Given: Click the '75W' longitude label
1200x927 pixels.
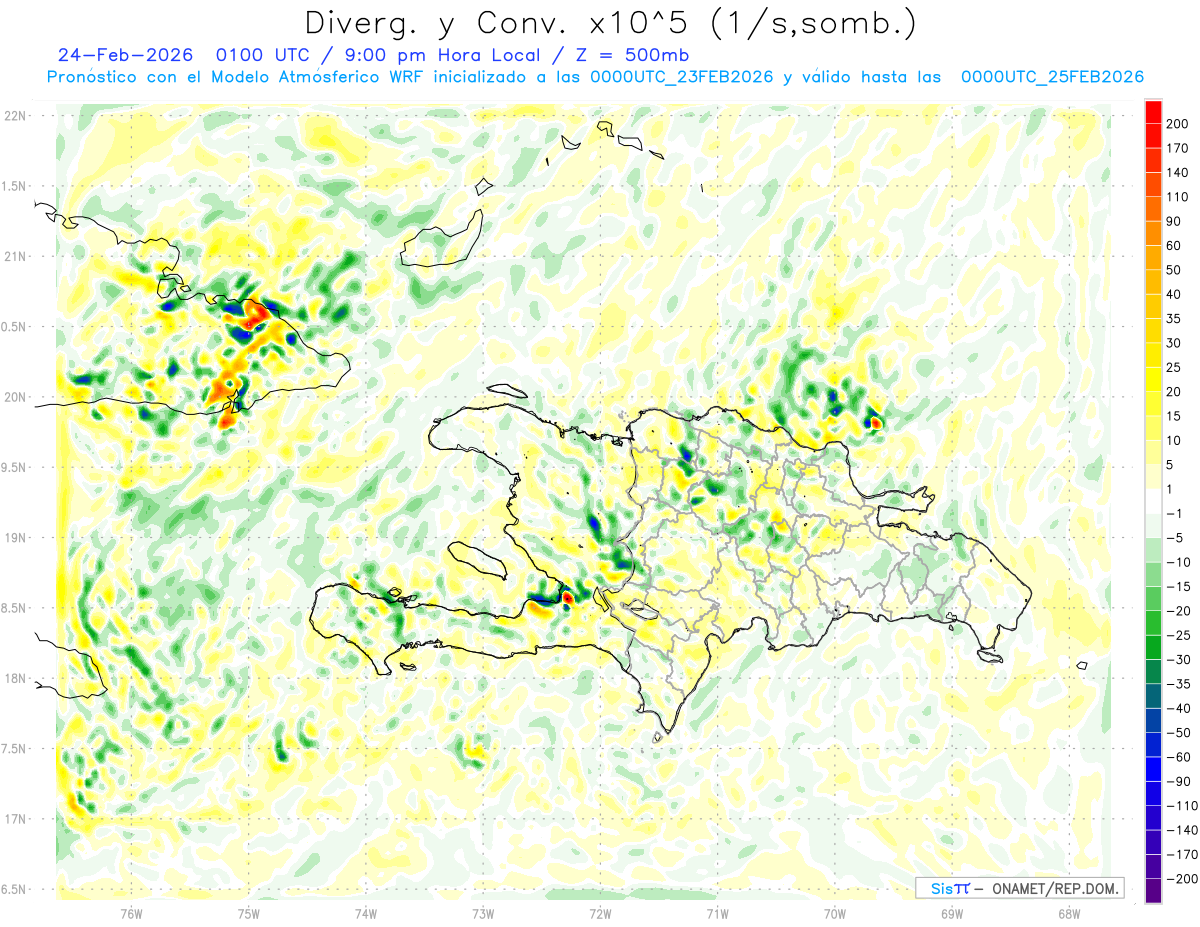Looking at the screenshot, I should 249,914.
